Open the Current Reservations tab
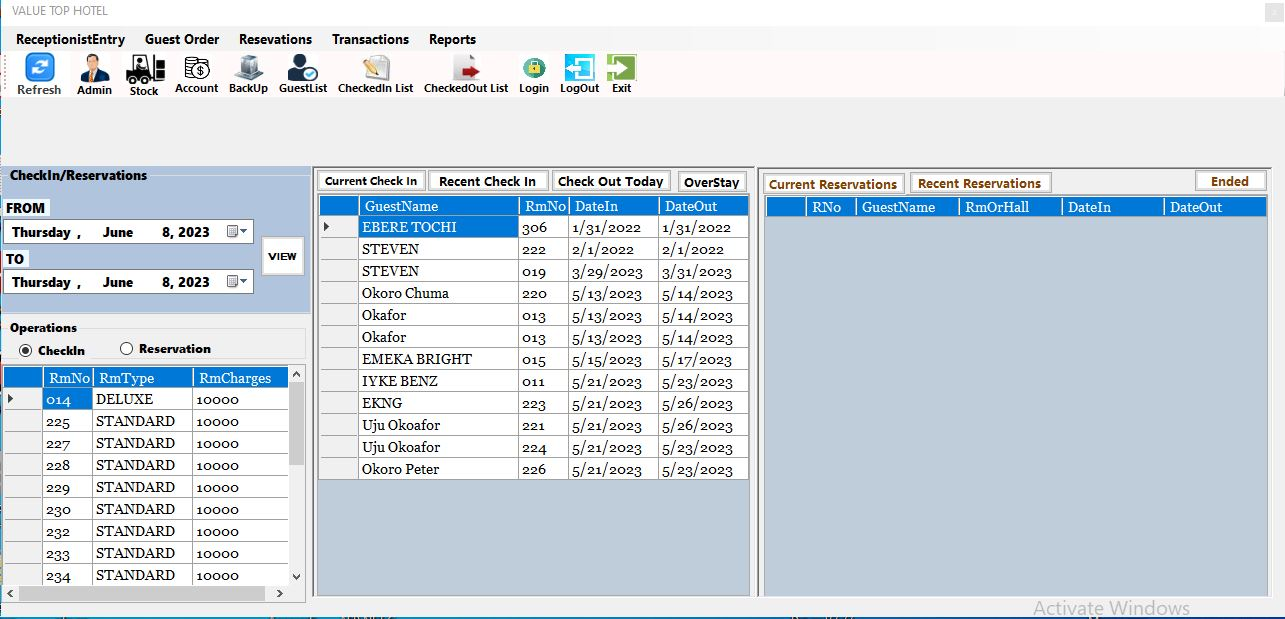This screenshot has width=1285, height=619. [x=833, y=184]
